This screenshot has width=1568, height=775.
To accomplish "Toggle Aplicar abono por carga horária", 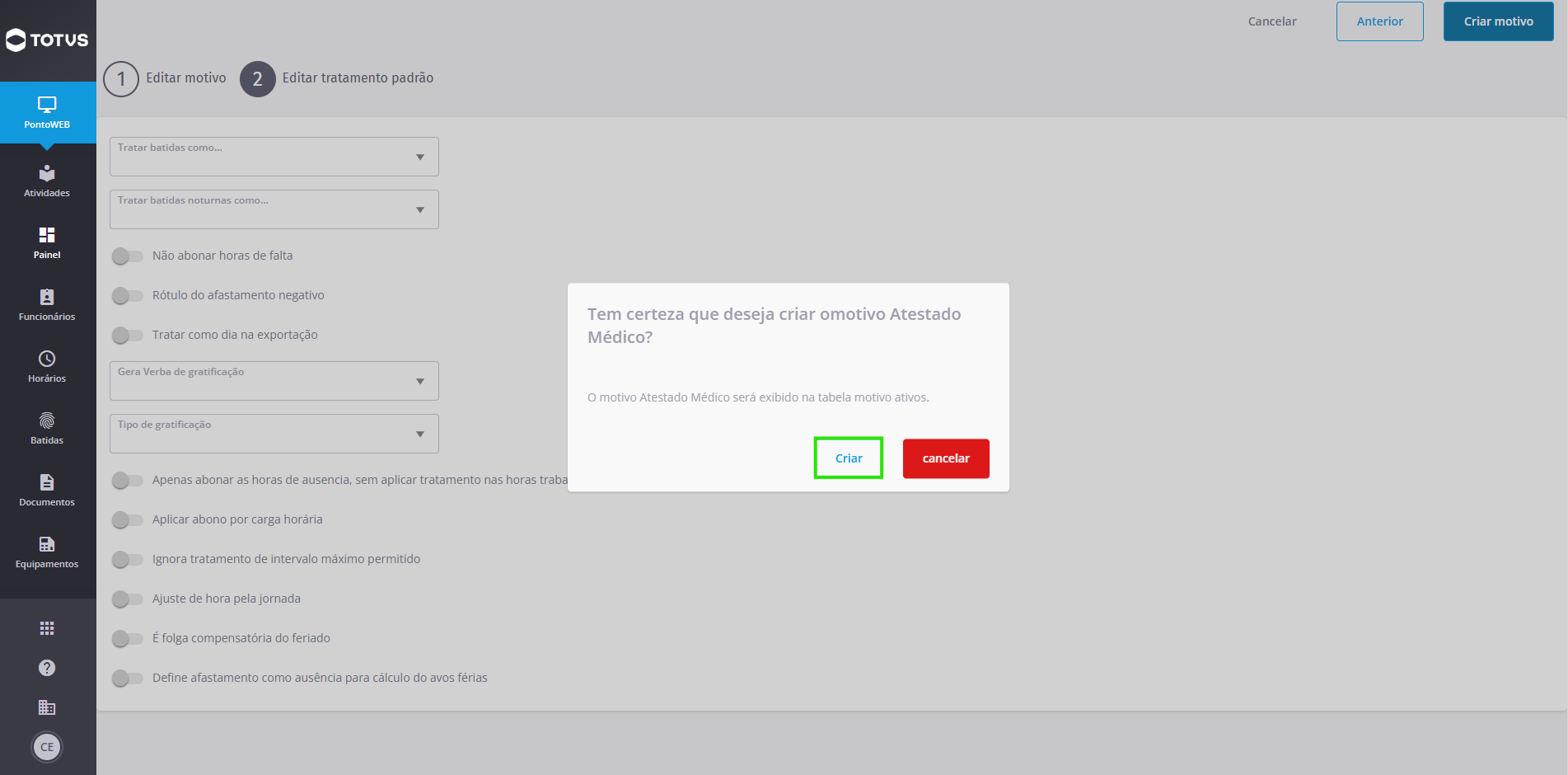I will coord(128,519).
